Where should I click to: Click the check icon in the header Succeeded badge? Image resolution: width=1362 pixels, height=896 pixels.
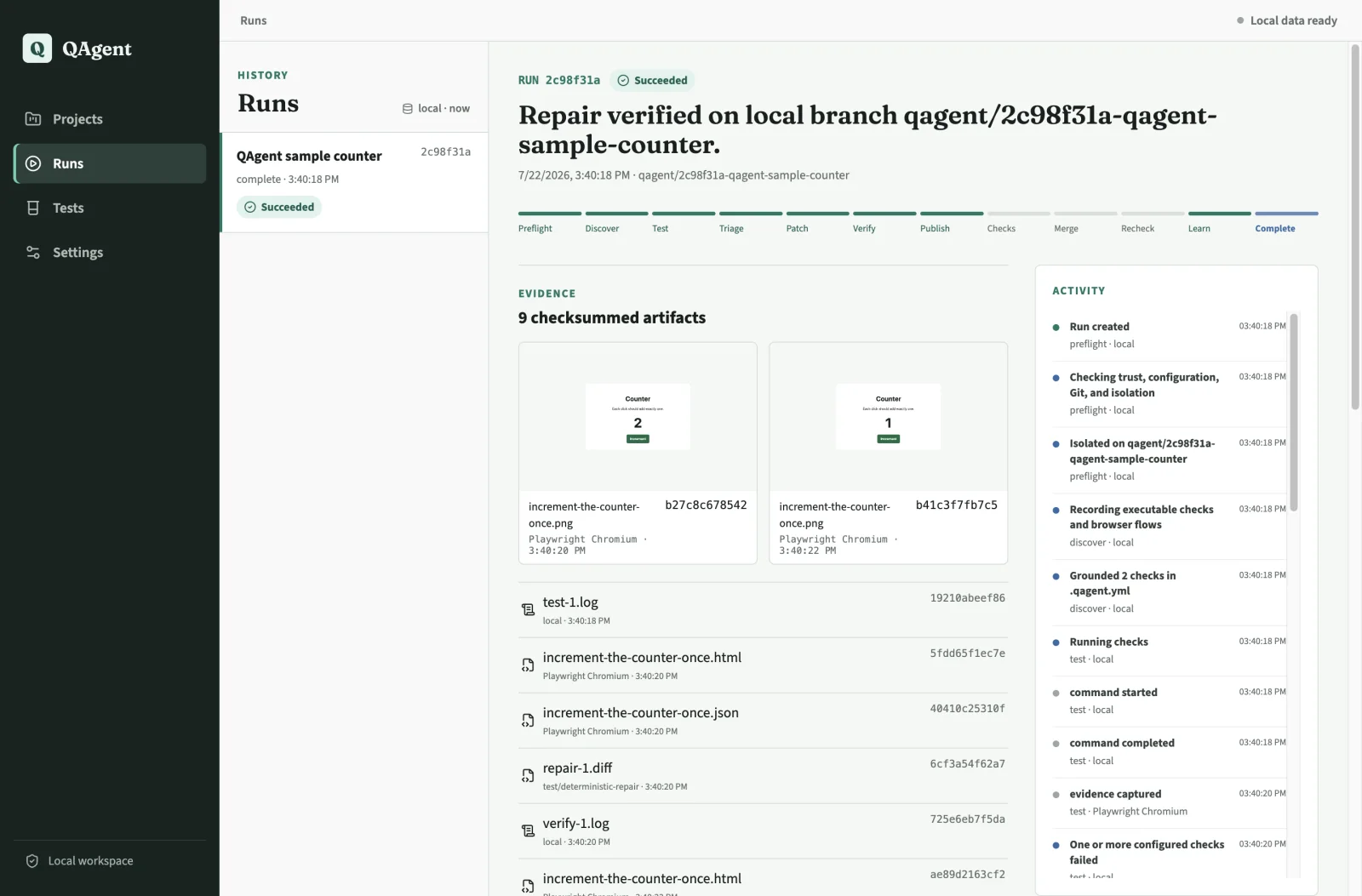(623, 80)
